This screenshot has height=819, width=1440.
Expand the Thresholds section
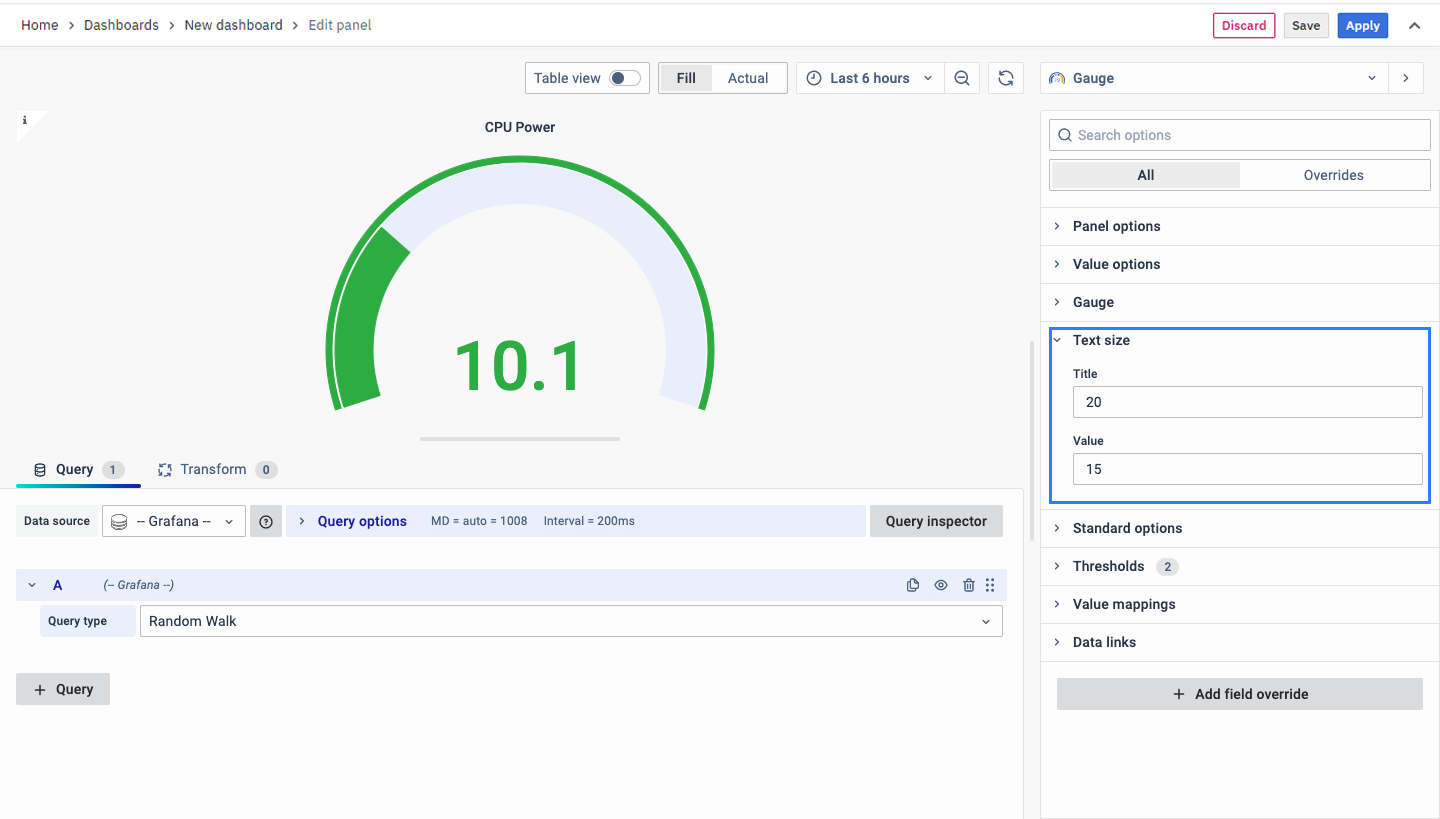tap(1108, 566)
